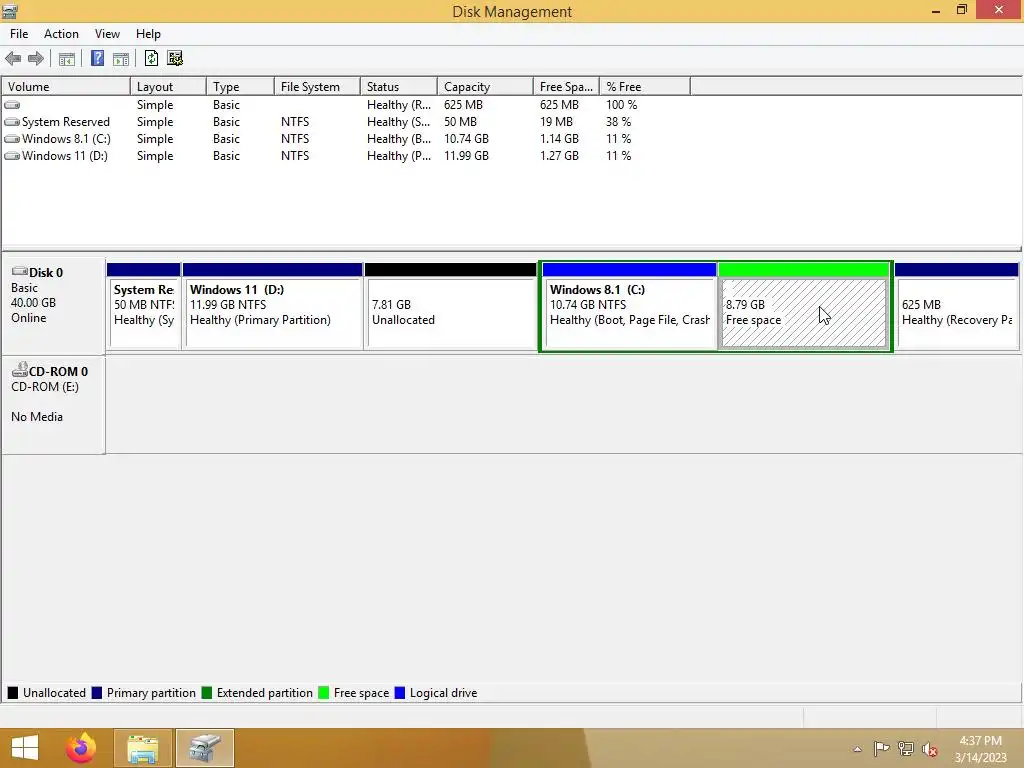Sort by the % Free column header

point(645,86)
